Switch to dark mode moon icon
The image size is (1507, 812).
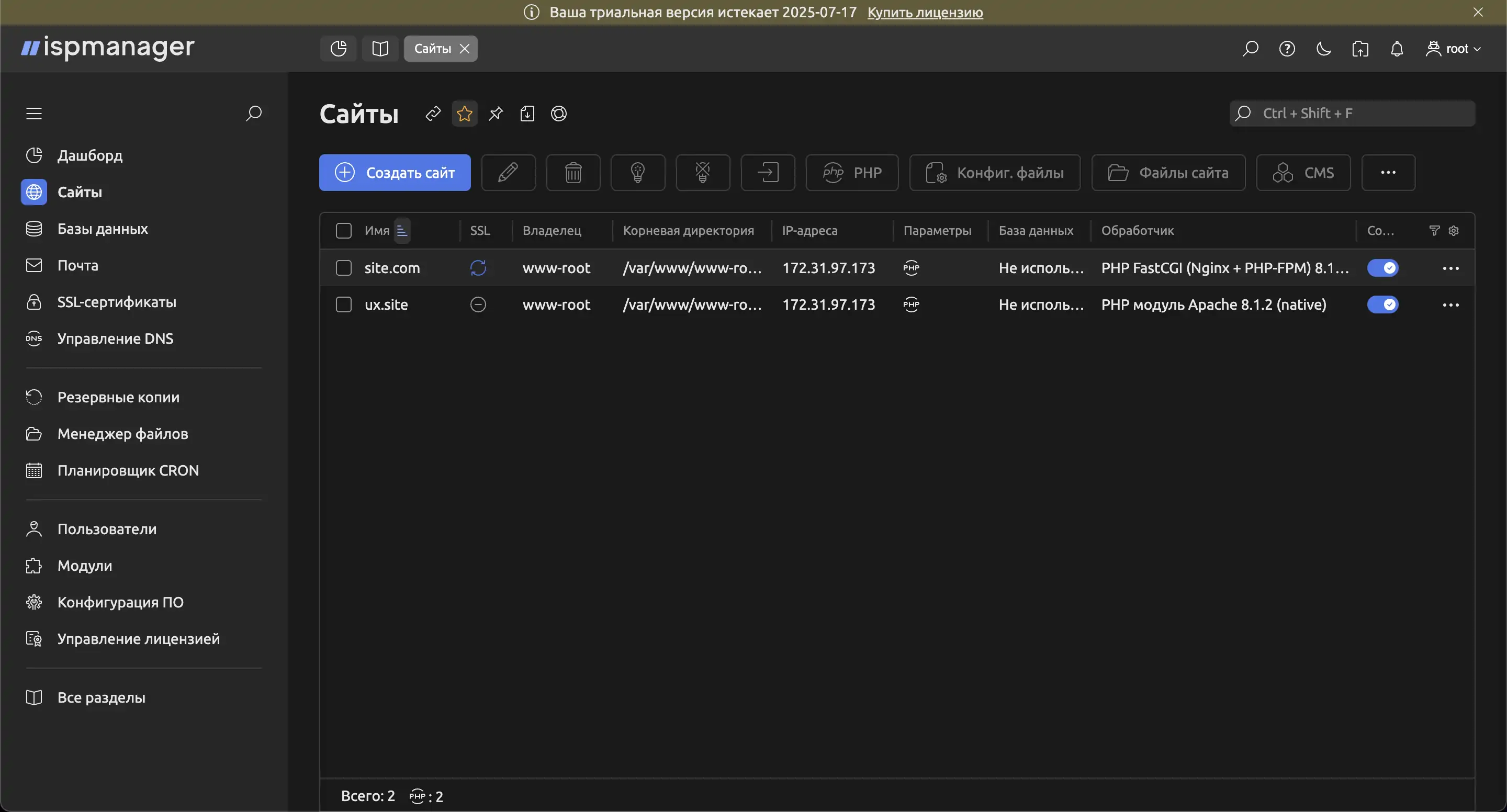click(x=1323, y=49)
